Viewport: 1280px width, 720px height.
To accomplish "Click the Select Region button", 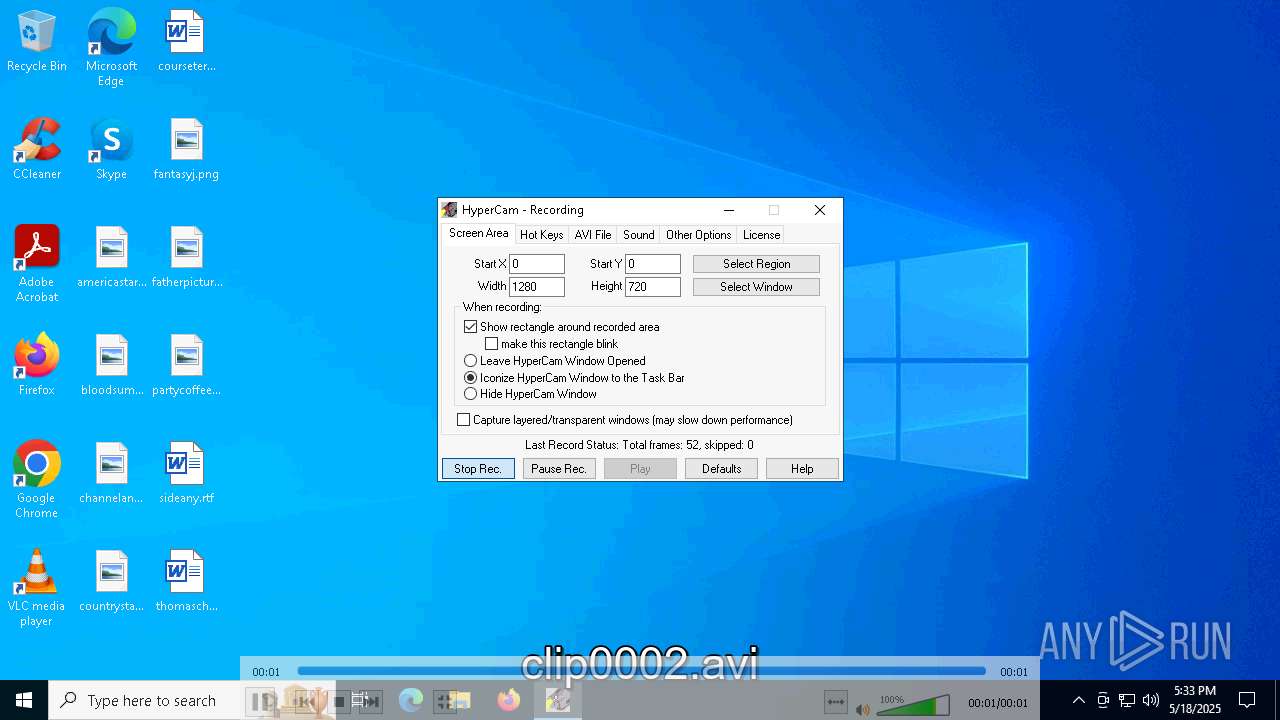I will [756, 264].
